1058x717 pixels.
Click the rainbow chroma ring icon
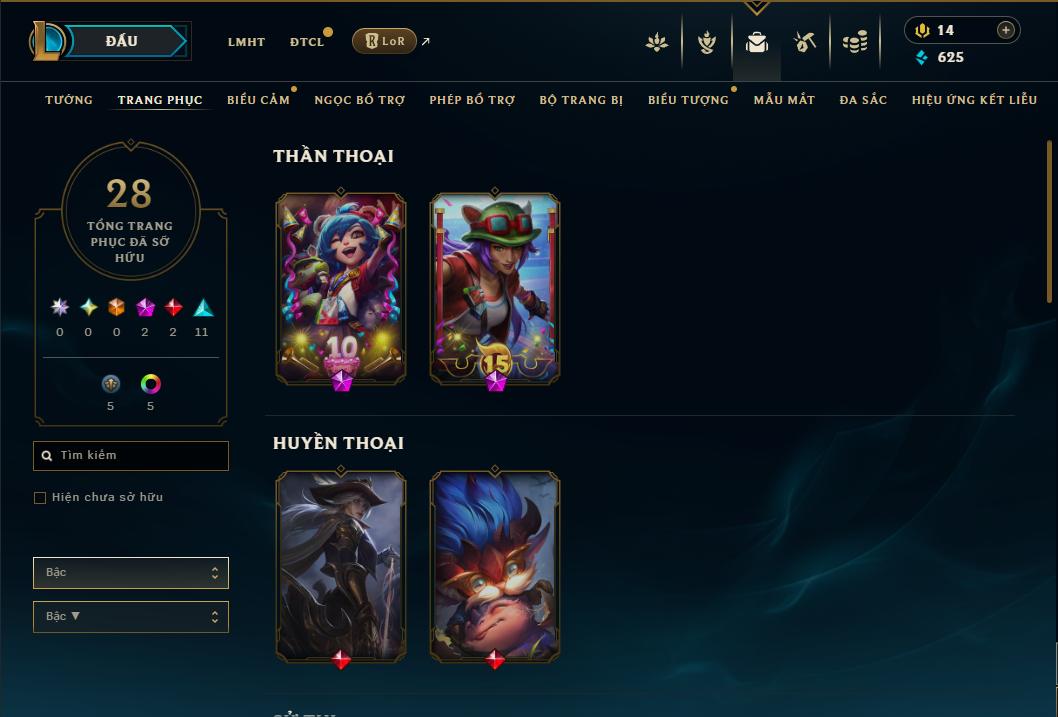(150, 384)
